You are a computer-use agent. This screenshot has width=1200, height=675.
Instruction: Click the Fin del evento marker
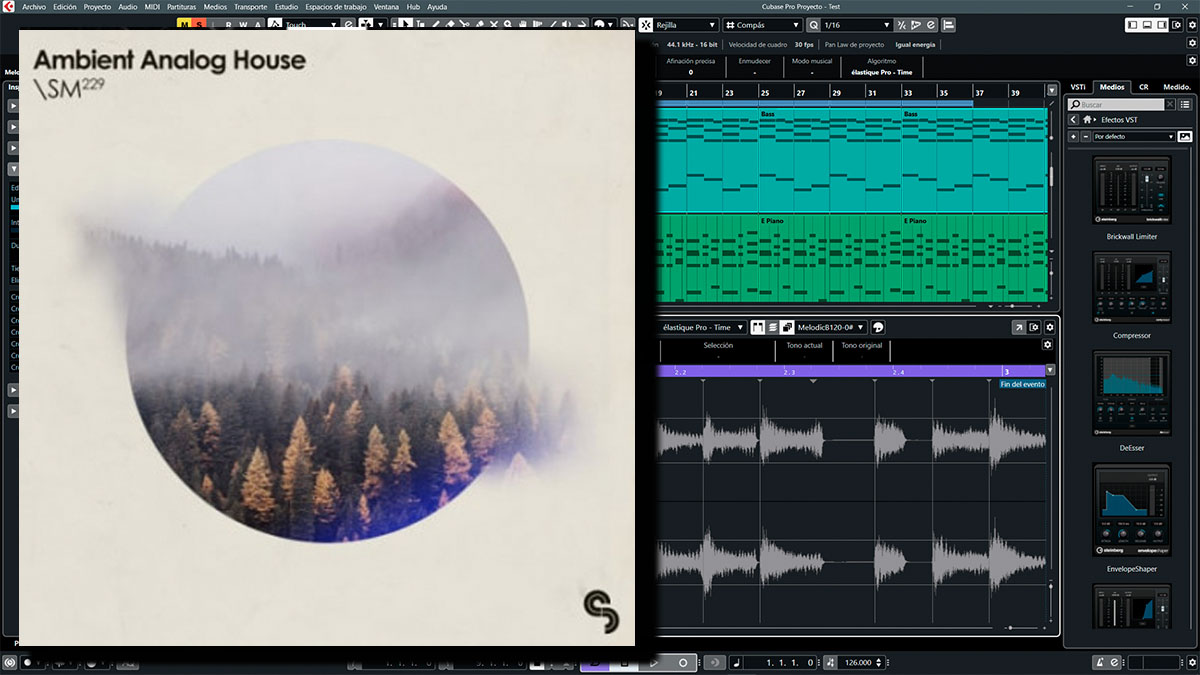pos(1022,384)
